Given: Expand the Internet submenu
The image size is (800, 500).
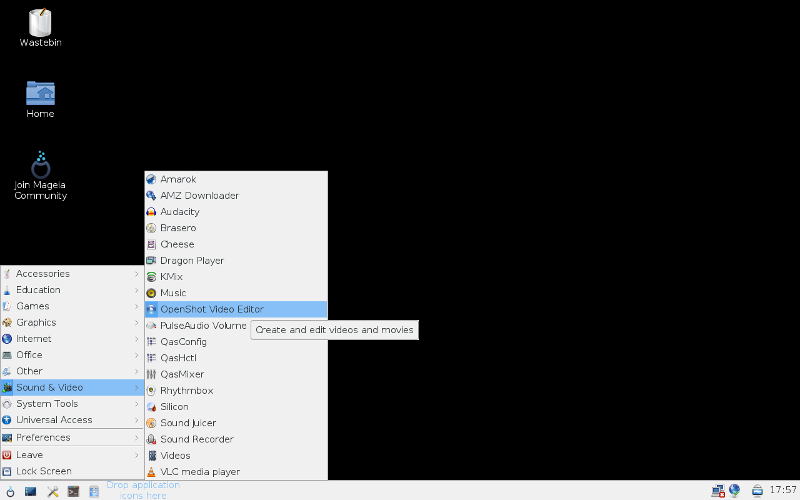Looking at the screenshot, I should 72,339.
